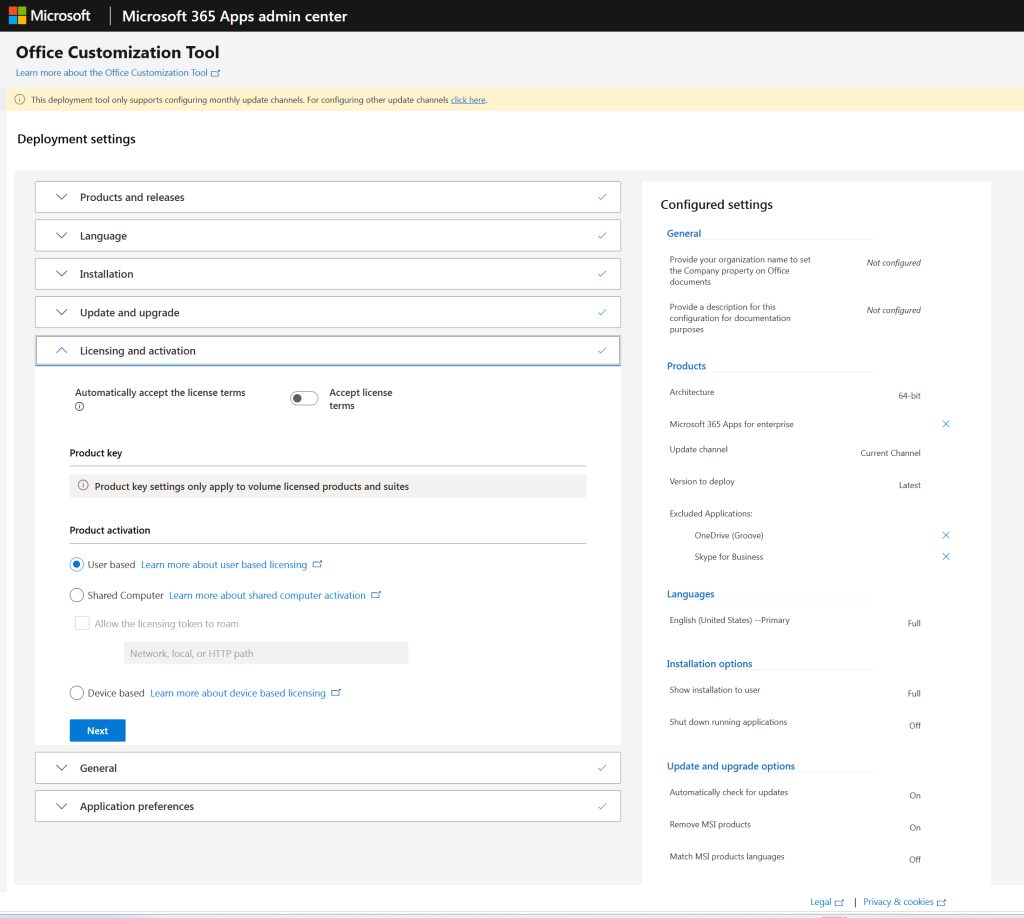This screenshot has width=1024, height=918.
Task: Remove Skype for Business exclusion with X
Action: (x=946, y=557)
